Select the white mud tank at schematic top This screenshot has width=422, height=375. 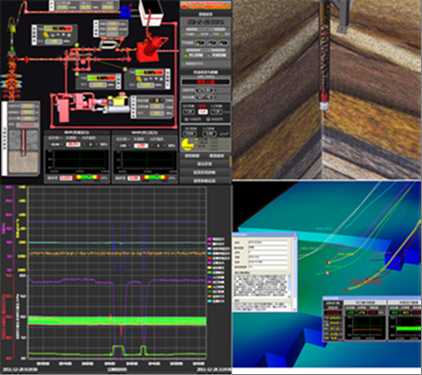(x=151, y=13)
